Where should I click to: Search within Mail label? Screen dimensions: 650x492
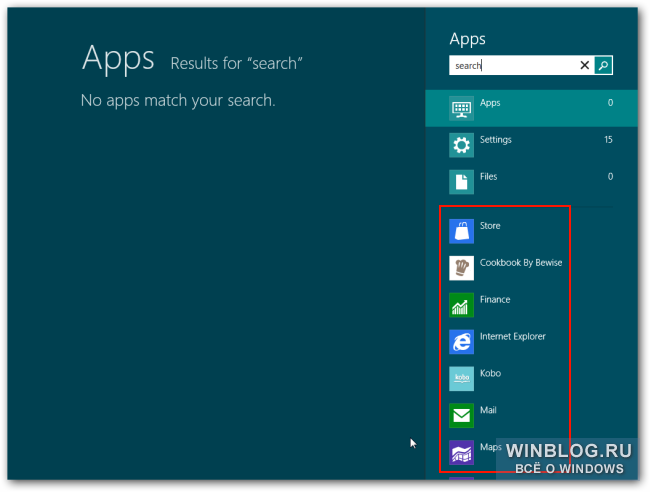[488, 410]
